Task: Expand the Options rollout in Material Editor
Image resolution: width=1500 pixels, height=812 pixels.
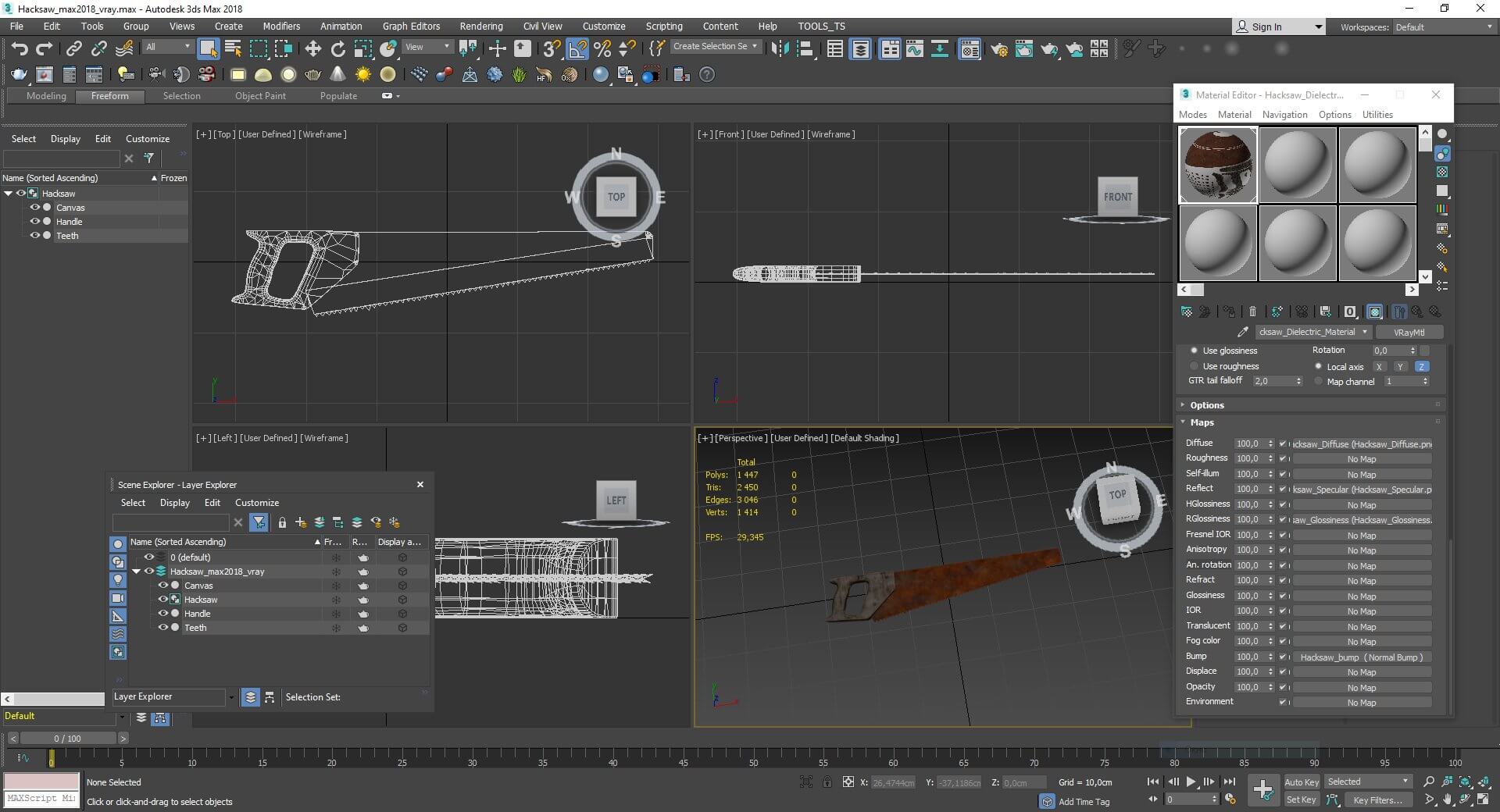Action: pyautogui.click(x=1207, y=405)
